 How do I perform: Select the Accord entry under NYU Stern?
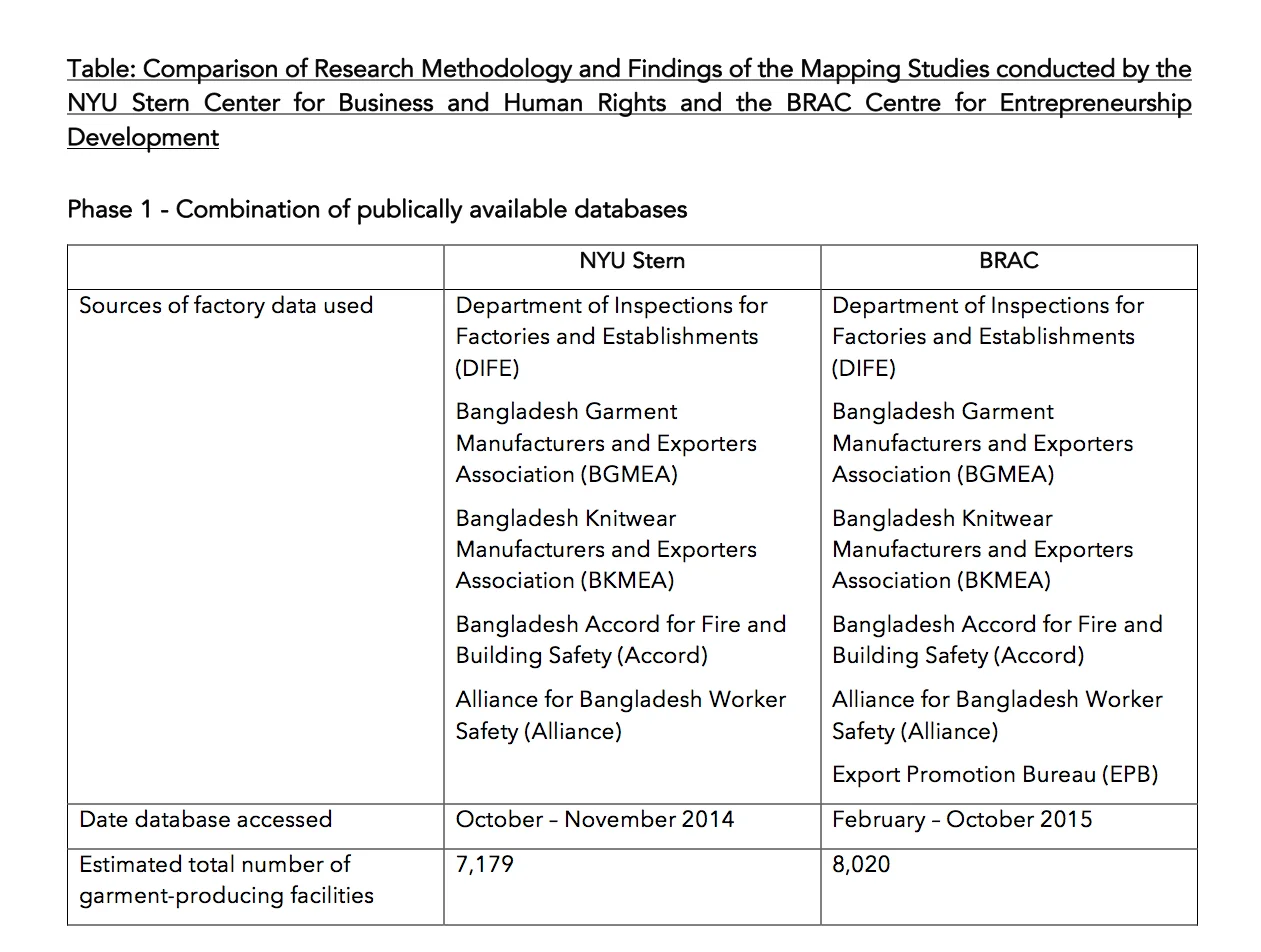pos(621,640)
